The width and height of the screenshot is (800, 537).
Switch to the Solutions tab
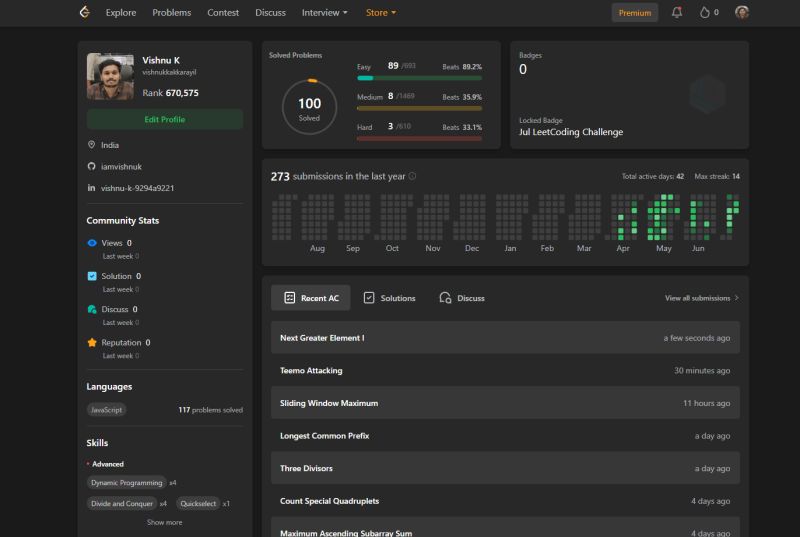[389, 298]
